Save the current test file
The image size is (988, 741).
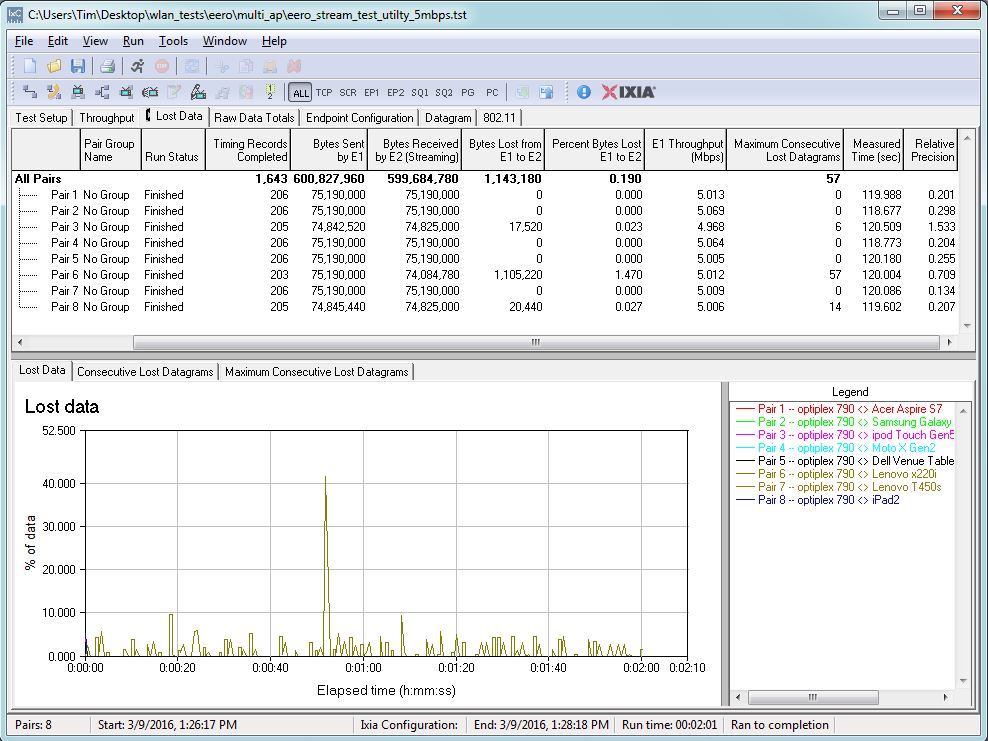[78, 66]
